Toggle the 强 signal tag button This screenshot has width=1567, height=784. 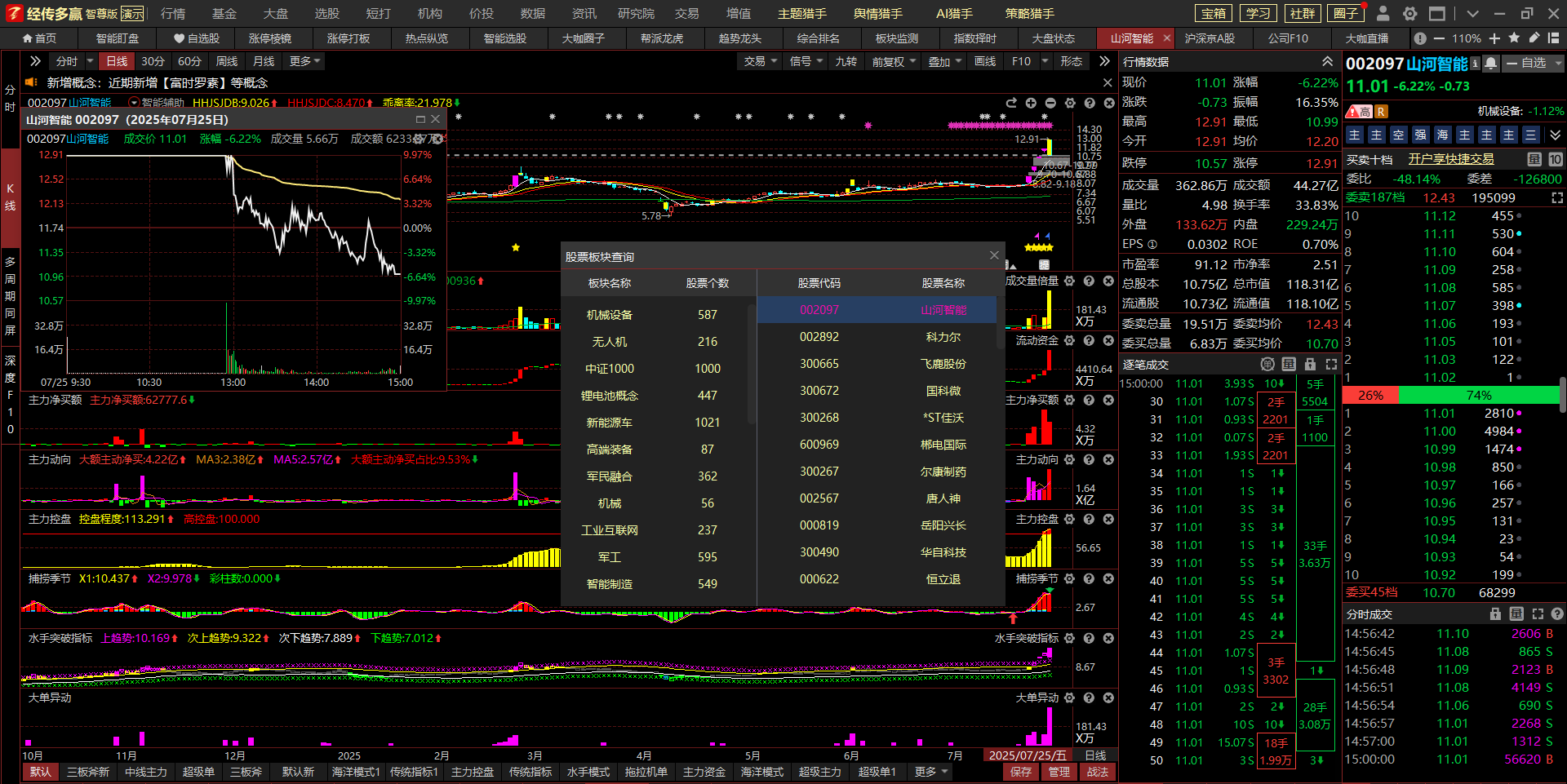coord(1421,135)
